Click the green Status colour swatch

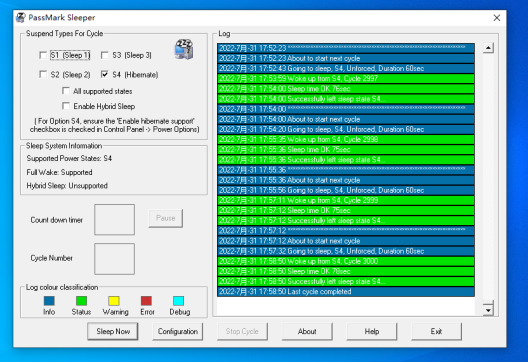tap(81, 301)
